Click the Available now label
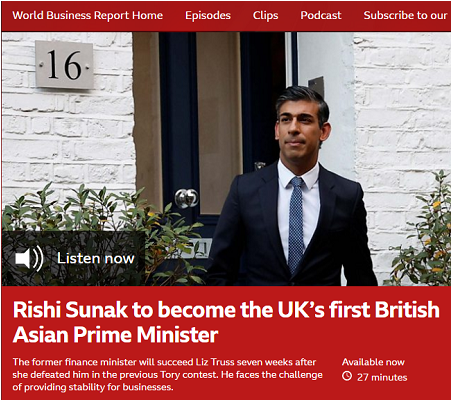 [373, 362]
